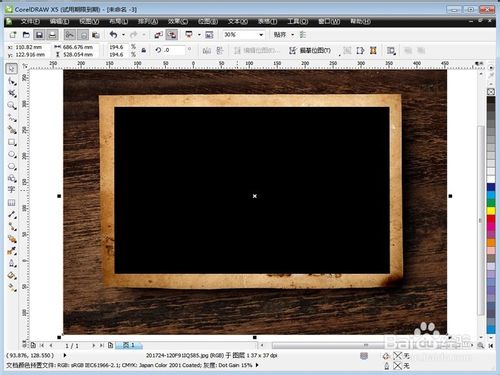
Task: Open the 工具 (Tools) menu
Action: point(298,21)
